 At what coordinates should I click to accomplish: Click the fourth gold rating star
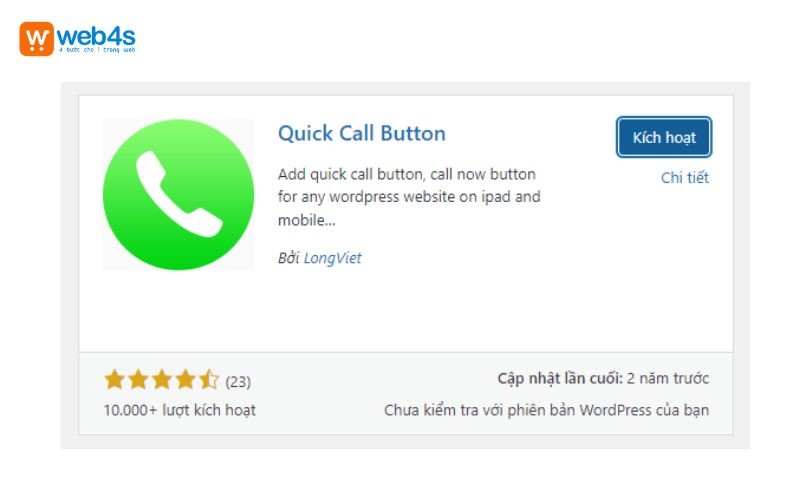(185, 380)
